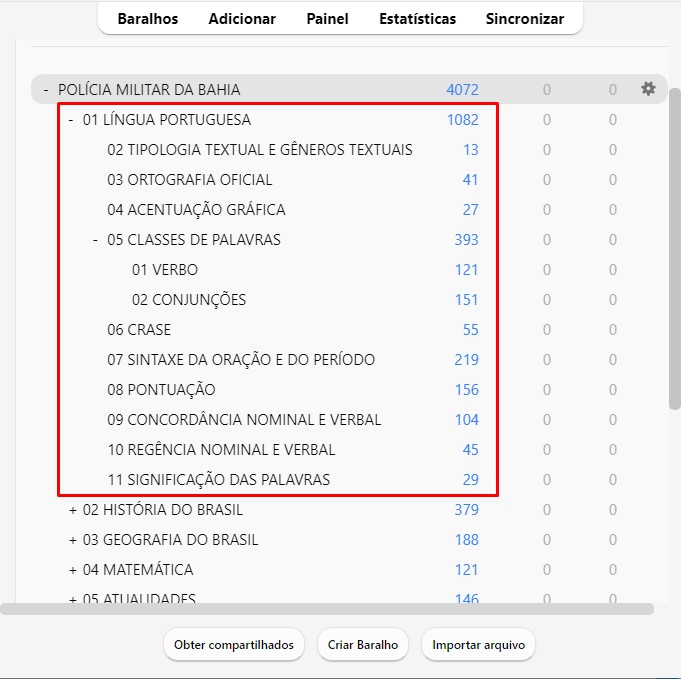Click the count 151 for CONJUNÇÕES
This screenshot has height=679, width=681.
coord(466,299)
